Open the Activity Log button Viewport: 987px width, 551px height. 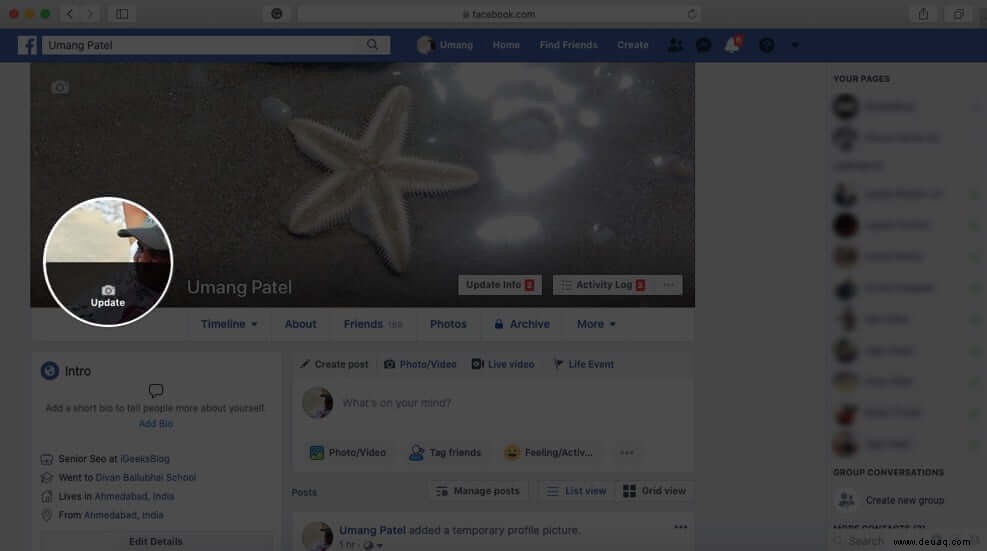tap(603, 285)
